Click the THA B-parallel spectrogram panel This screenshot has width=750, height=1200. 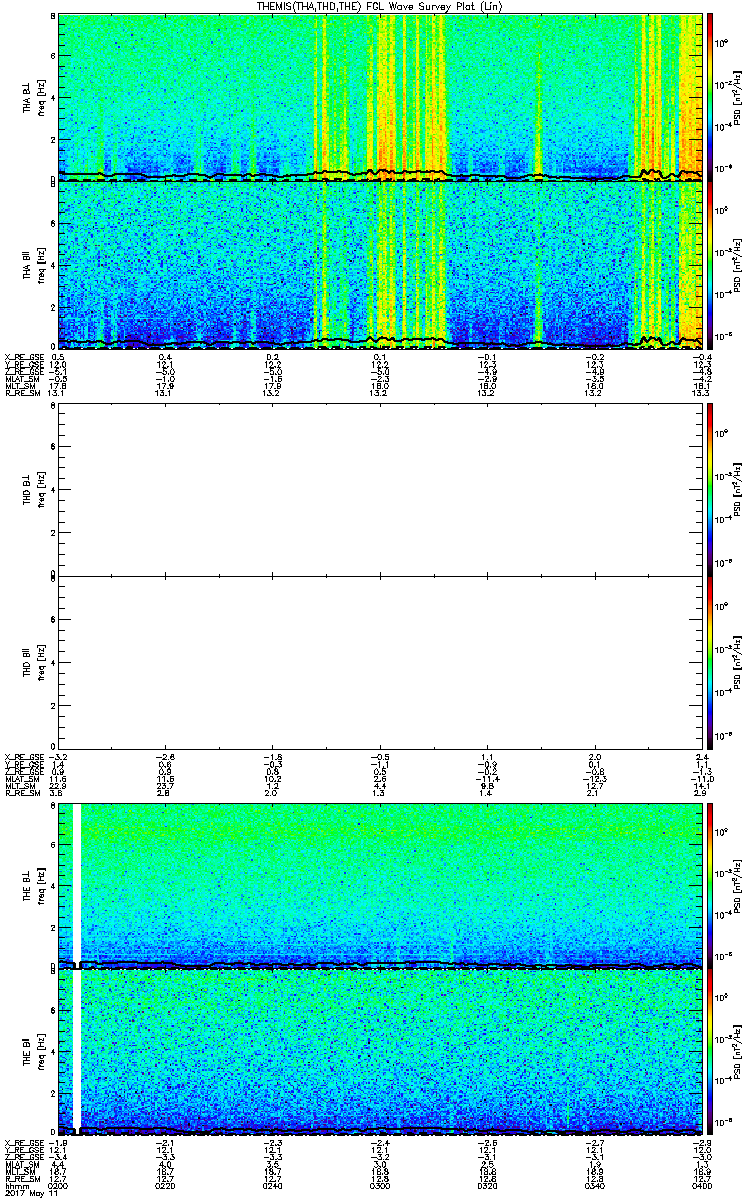tap(381, 263)
